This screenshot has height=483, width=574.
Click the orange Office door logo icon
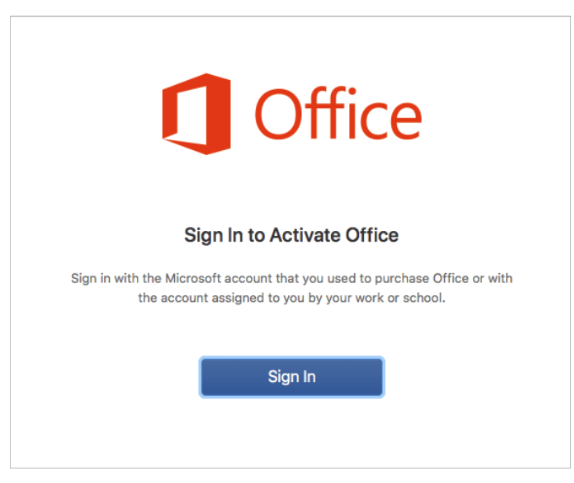(x=197, y=114)
